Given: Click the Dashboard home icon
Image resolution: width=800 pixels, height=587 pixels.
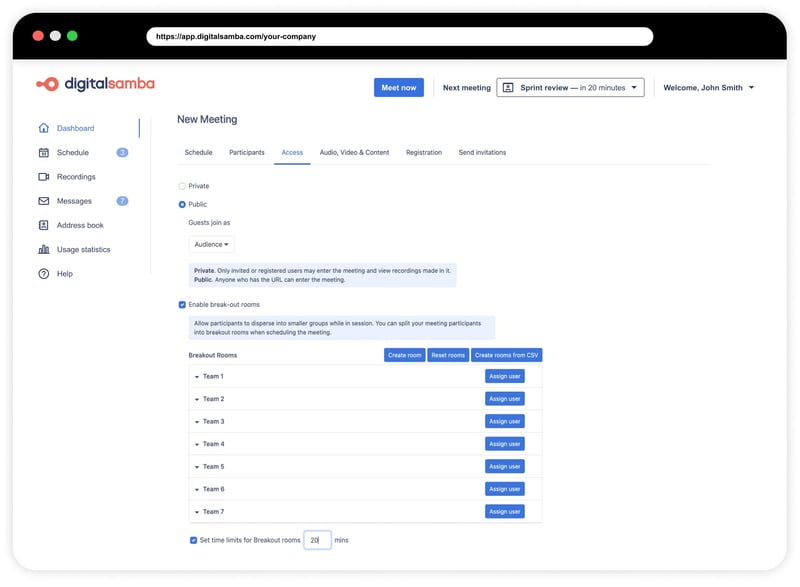Looking at the screenshot, I should click(43, 128).
